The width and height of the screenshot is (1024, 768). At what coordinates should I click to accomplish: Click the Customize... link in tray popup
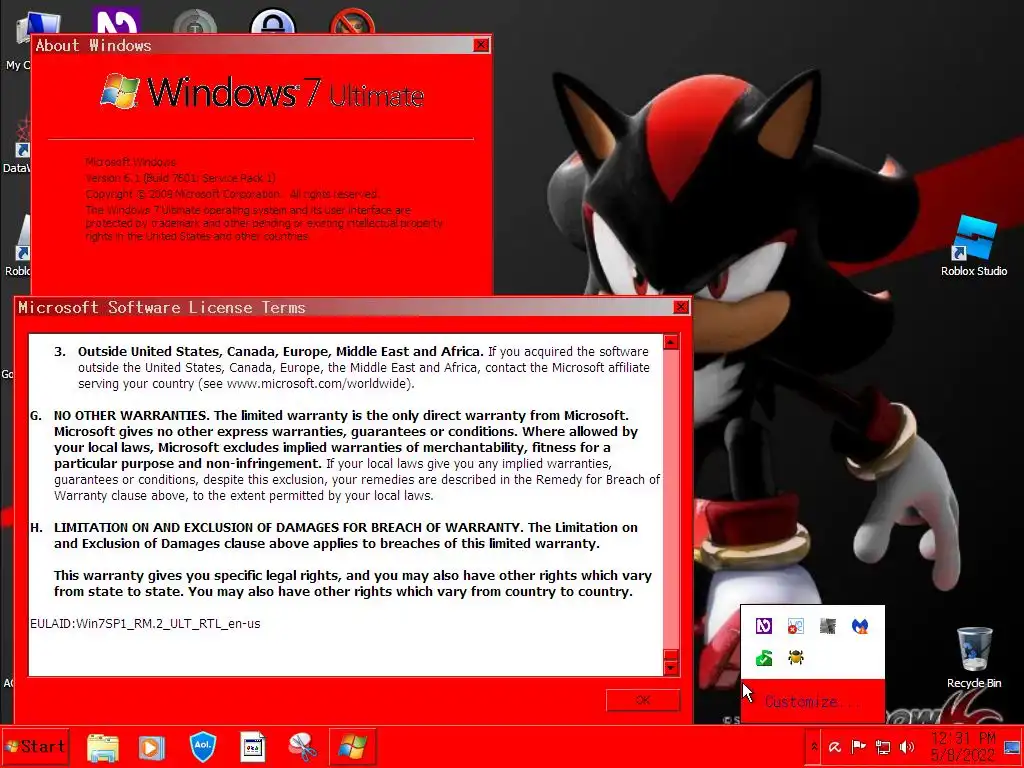pyautogui.click(x=811, y=702)
